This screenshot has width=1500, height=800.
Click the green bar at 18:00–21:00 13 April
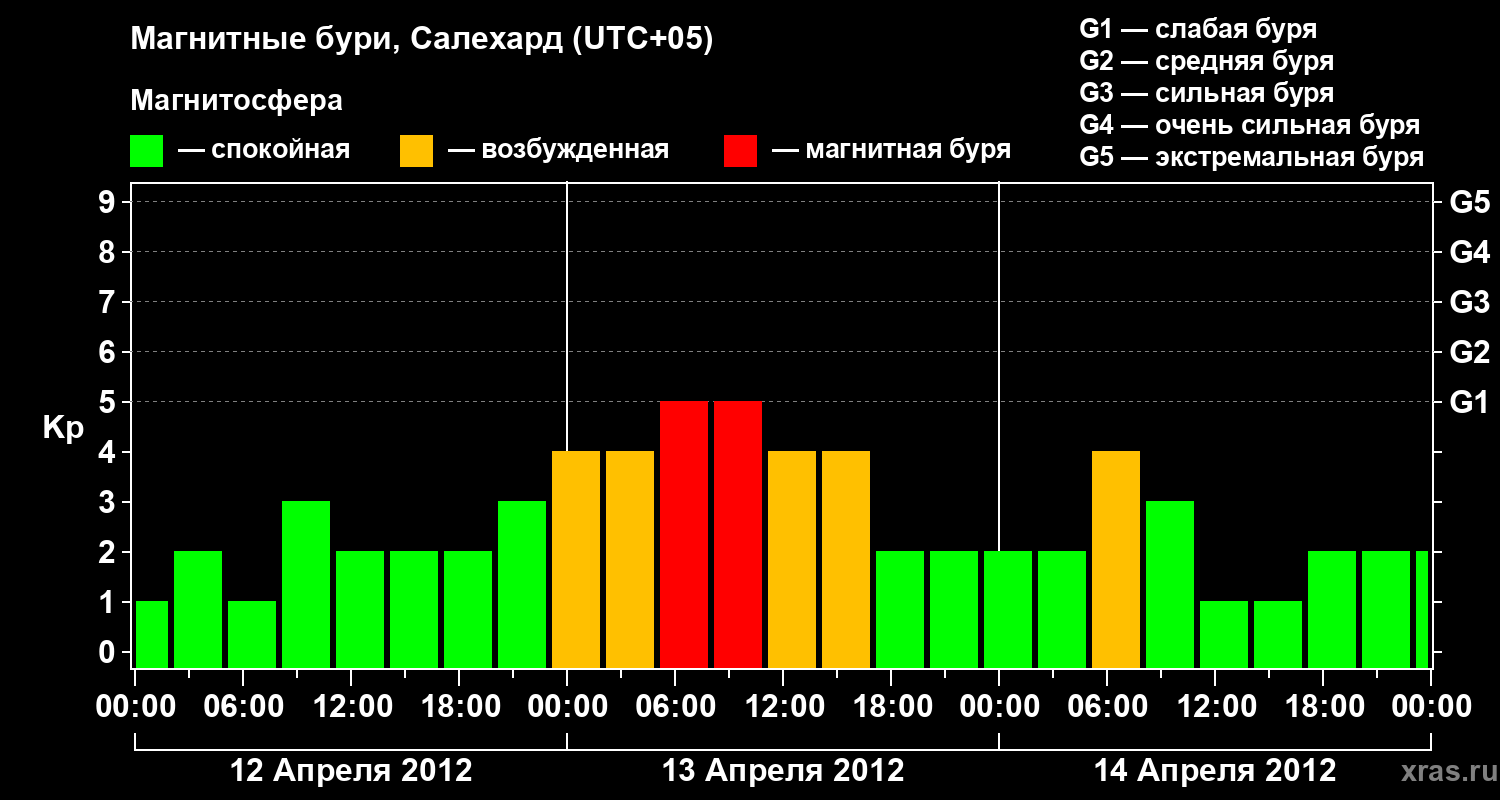point(900,610)
